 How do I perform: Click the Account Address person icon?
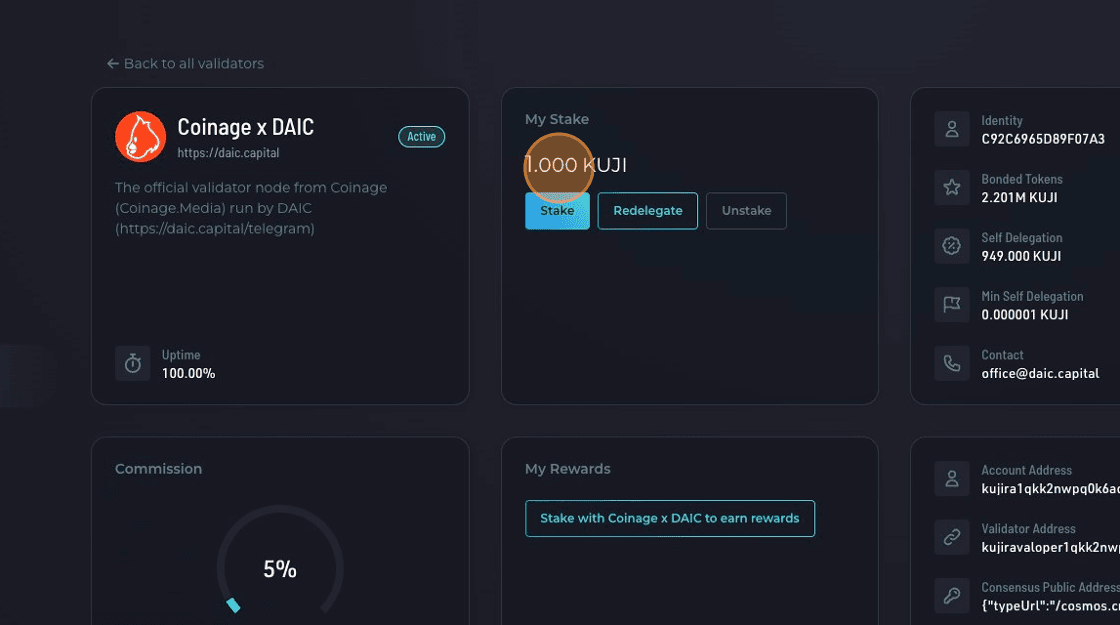[952, 479]
